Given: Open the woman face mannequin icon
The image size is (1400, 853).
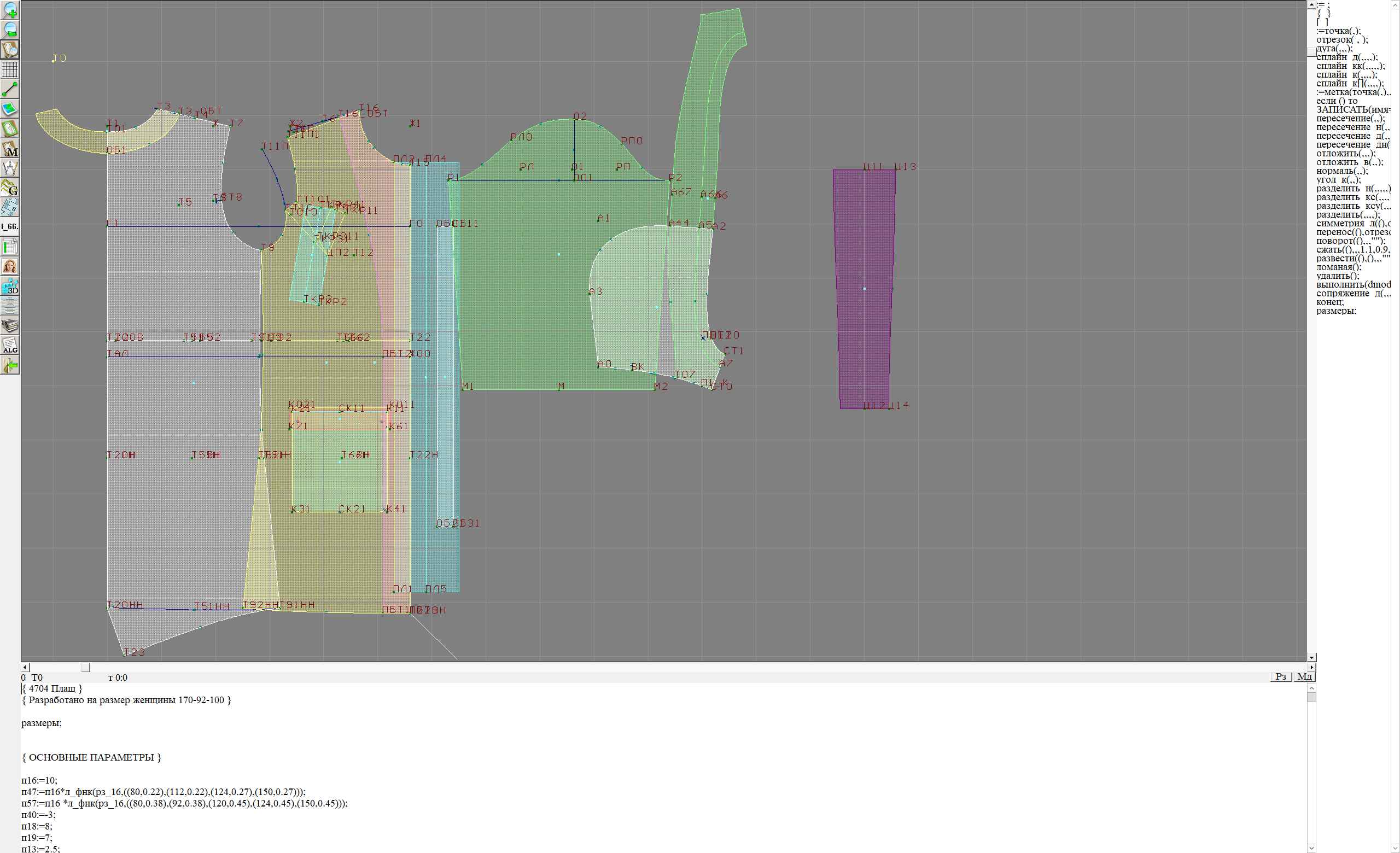Looking at the screenshot, I should click(10, 266).
